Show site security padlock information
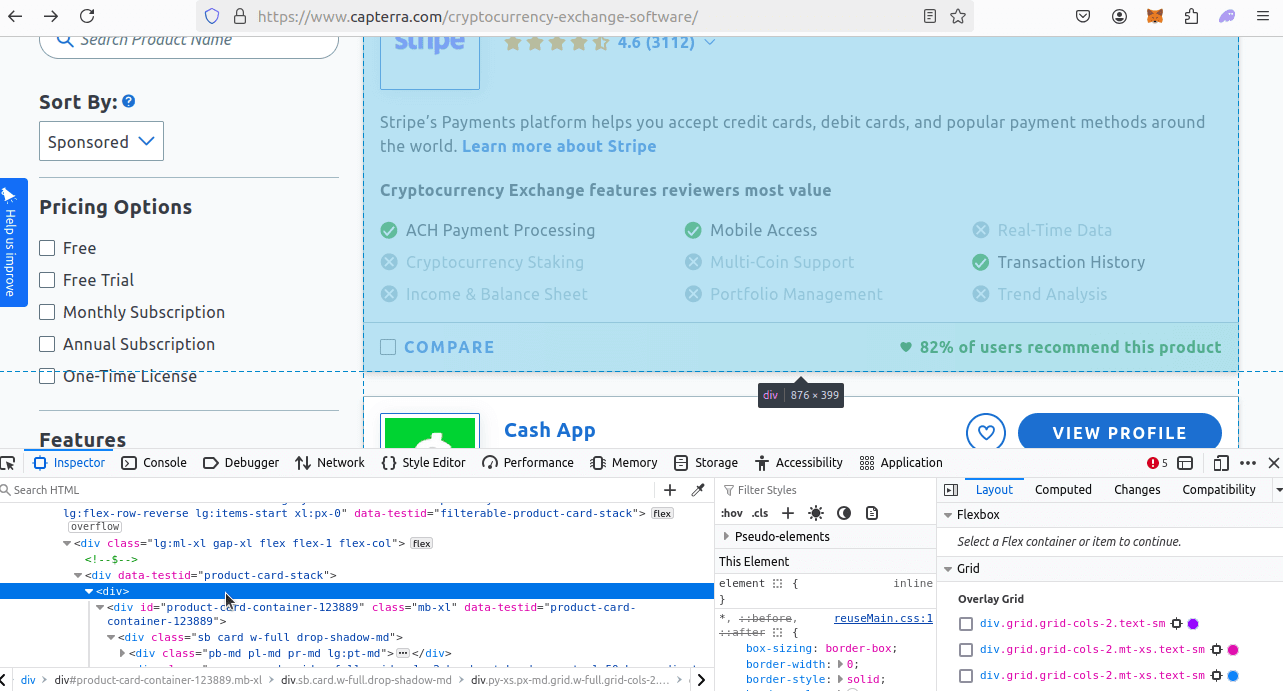The width and height of the screenshot is (1283, 691). pyautogui.click(x=239, y=16)
